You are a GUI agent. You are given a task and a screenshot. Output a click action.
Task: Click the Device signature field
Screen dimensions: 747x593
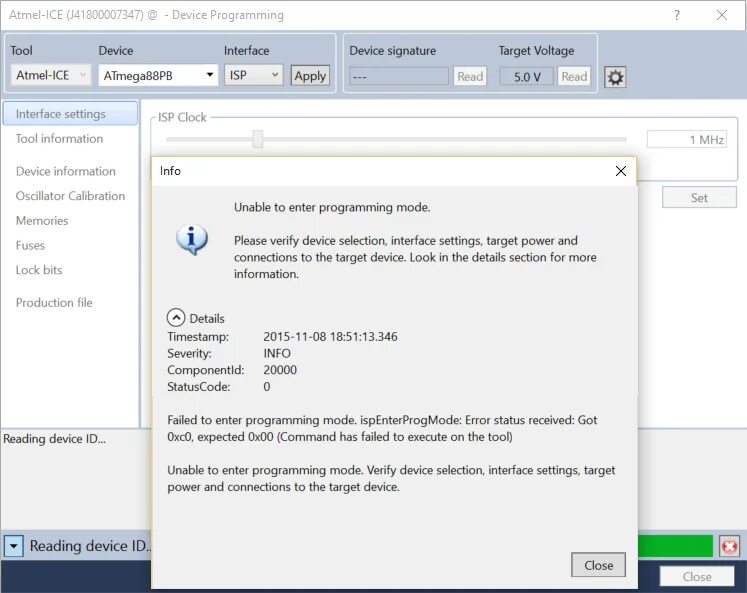[399, 76]
